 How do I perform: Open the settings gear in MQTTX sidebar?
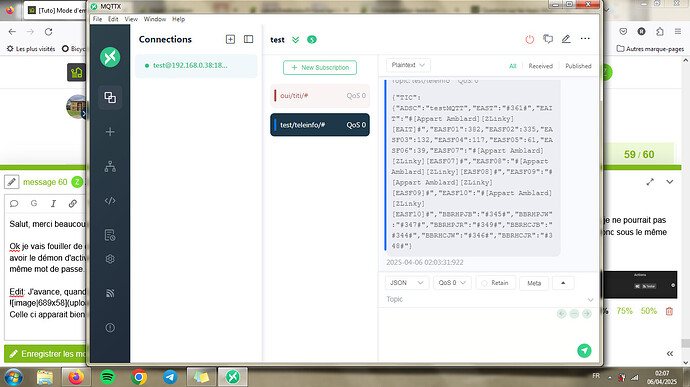(x=110, y=259)
